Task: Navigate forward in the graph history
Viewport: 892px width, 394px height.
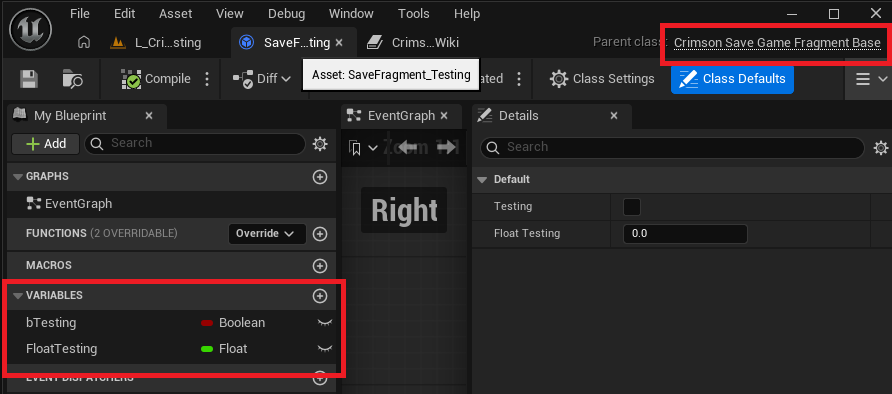Action: pyautogui.click(x=447, y=147)
